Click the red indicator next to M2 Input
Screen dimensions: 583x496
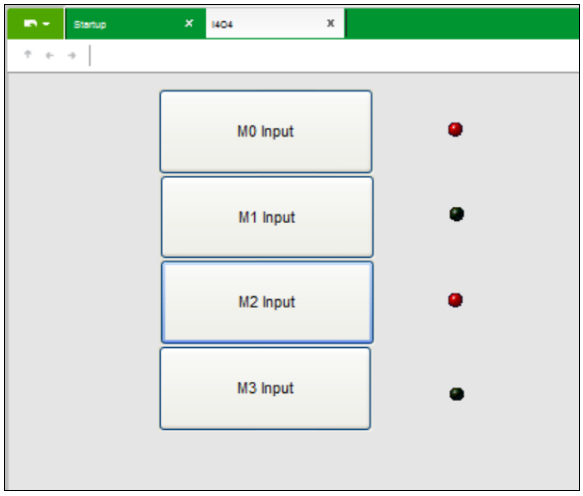[455, 300]
